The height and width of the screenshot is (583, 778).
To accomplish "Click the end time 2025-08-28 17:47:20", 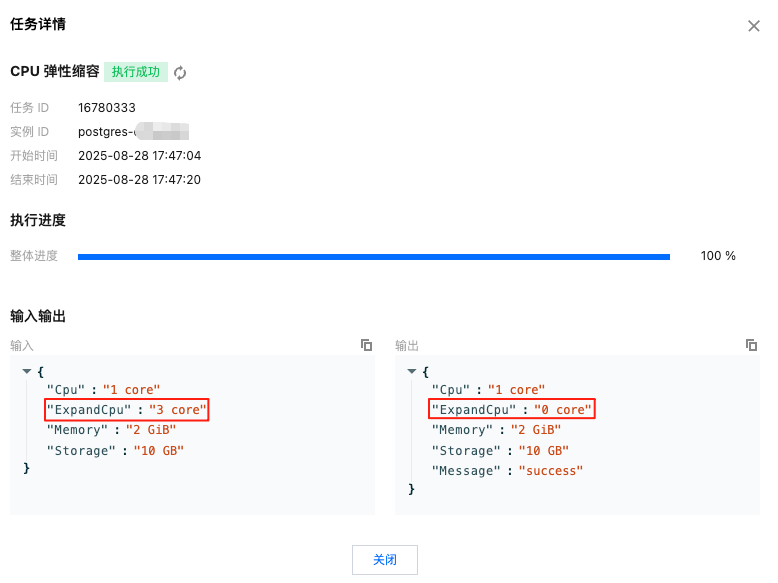I will [139, 180].
